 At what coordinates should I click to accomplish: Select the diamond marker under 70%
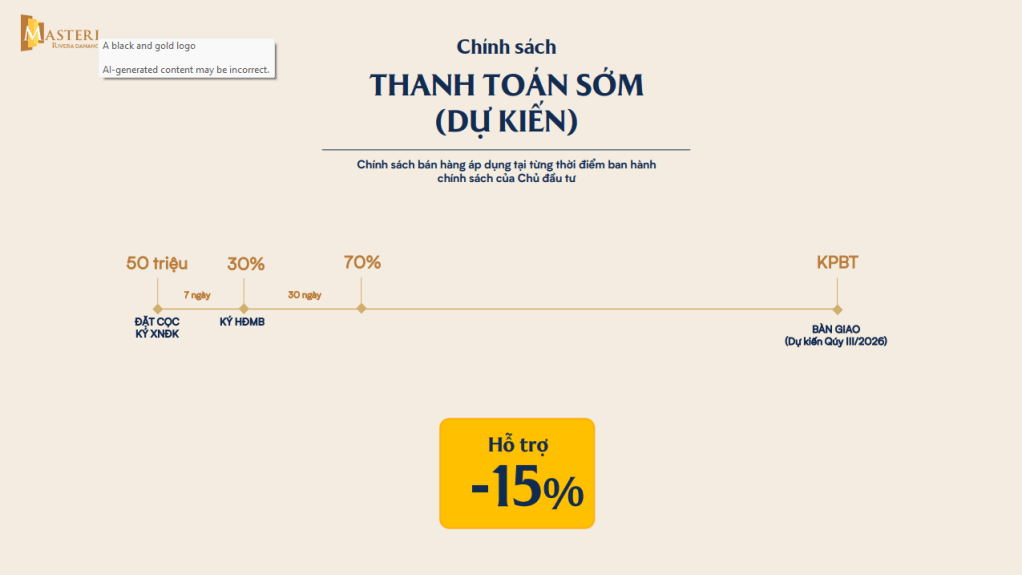tap(361, 308)
